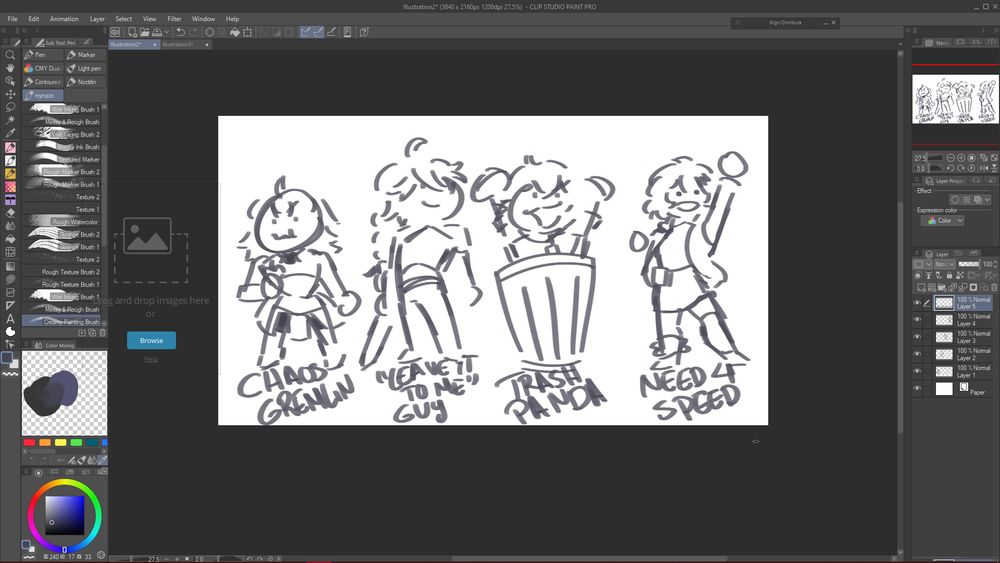Toggle Paper layer visibility eye
The height and width of the screenshot is (563, 1000).
pyautogui.click(x=917, y=388)
